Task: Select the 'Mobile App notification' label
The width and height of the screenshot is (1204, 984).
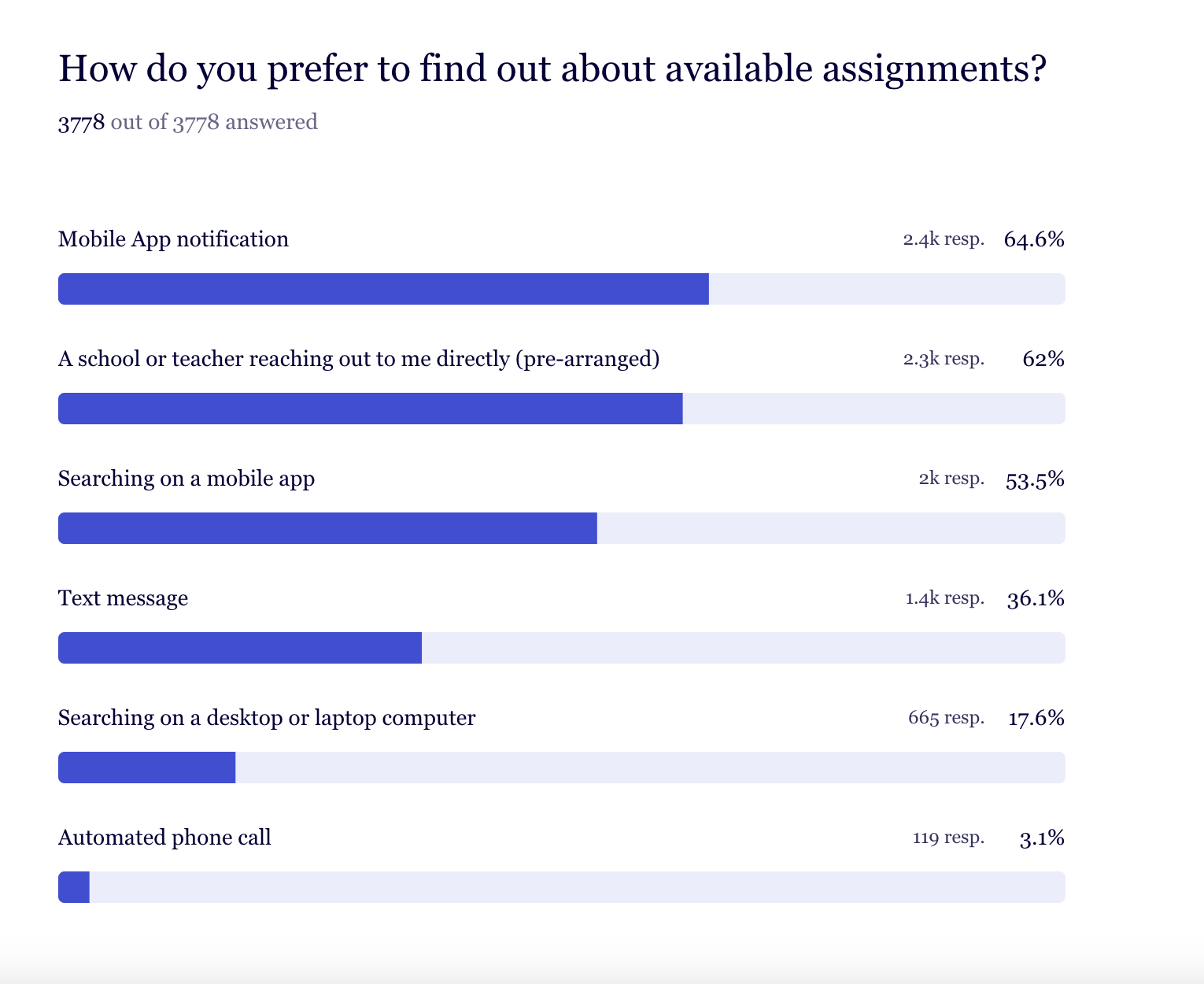Action: coord(173,239)
